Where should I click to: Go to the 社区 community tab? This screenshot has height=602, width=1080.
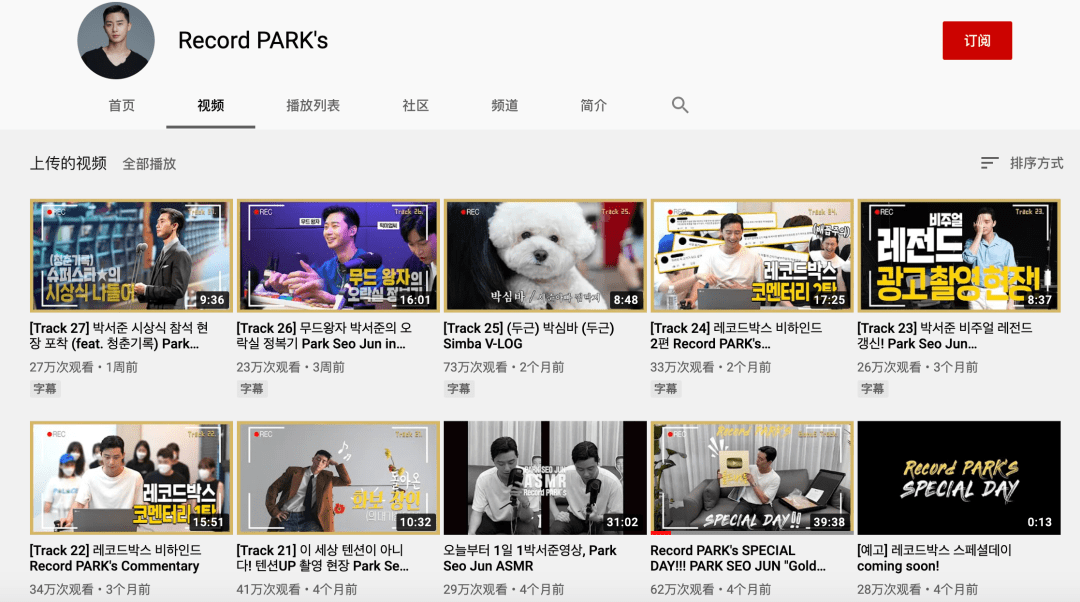coord(415,105)
